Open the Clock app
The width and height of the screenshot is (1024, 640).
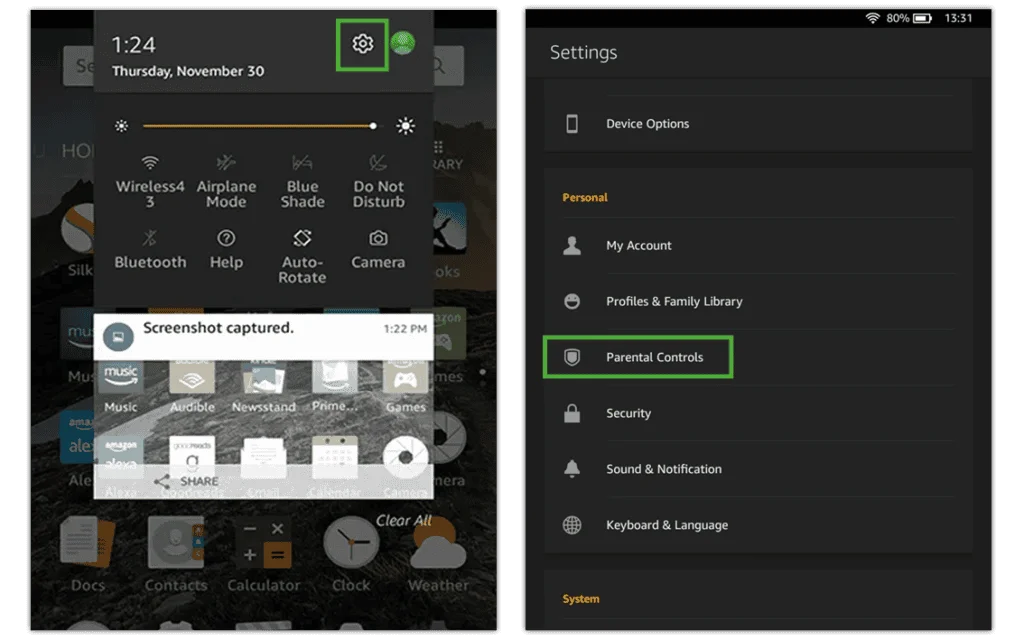tap(351, 554)
